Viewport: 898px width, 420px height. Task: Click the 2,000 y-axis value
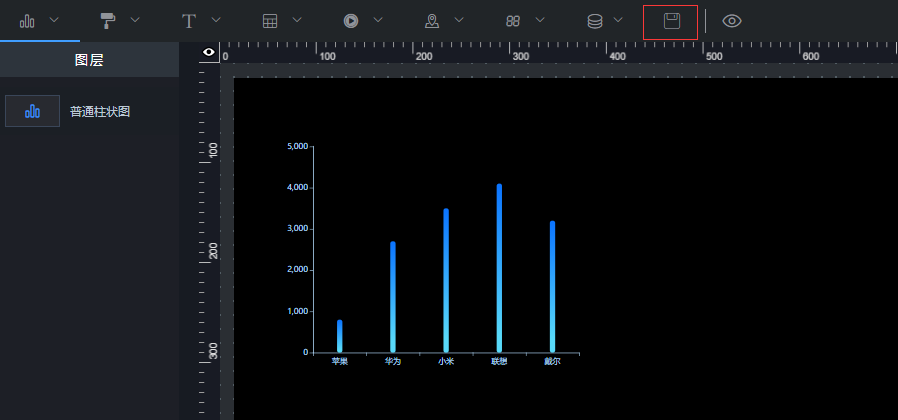click(297, 270)
